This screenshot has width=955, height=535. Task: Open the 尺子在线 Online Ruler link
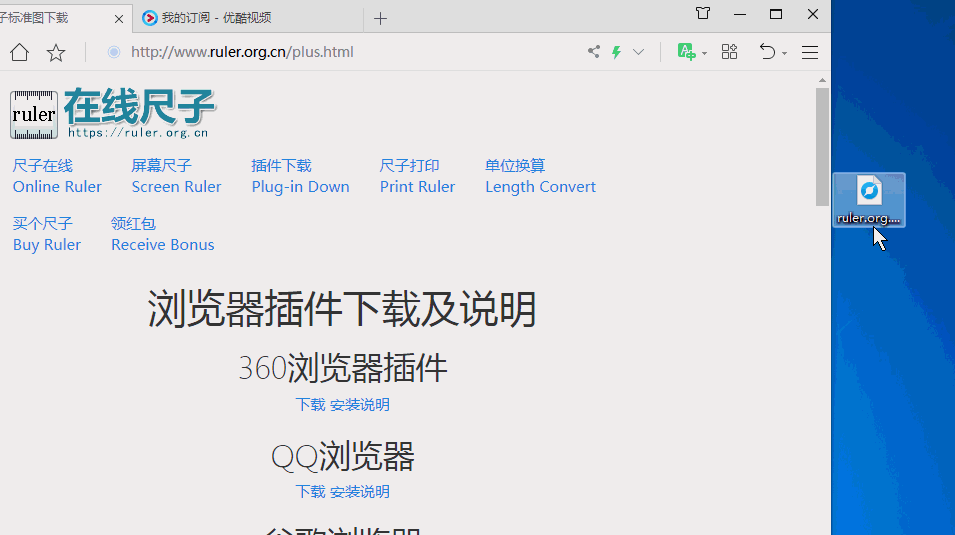pos(57,176)
